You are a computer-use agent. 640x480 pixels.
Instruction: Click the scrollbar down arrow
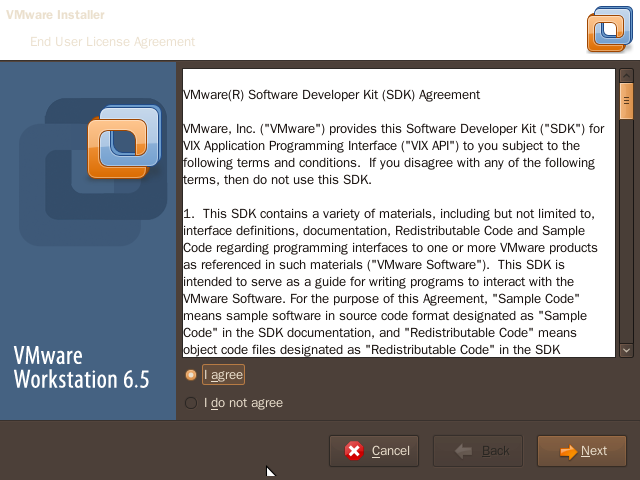(x=626, y=351)
